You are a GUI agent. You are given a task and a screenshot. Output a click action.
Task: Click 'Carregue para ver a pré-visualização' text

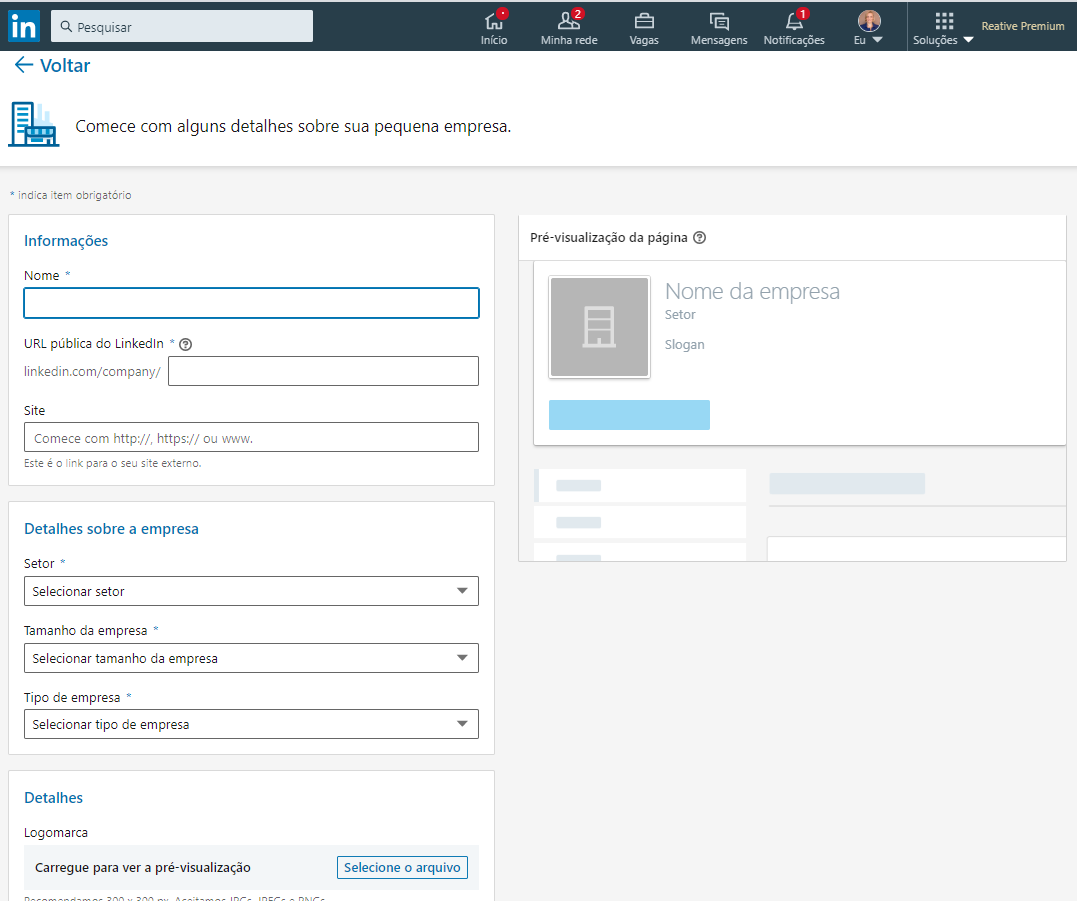pos(143,867)
